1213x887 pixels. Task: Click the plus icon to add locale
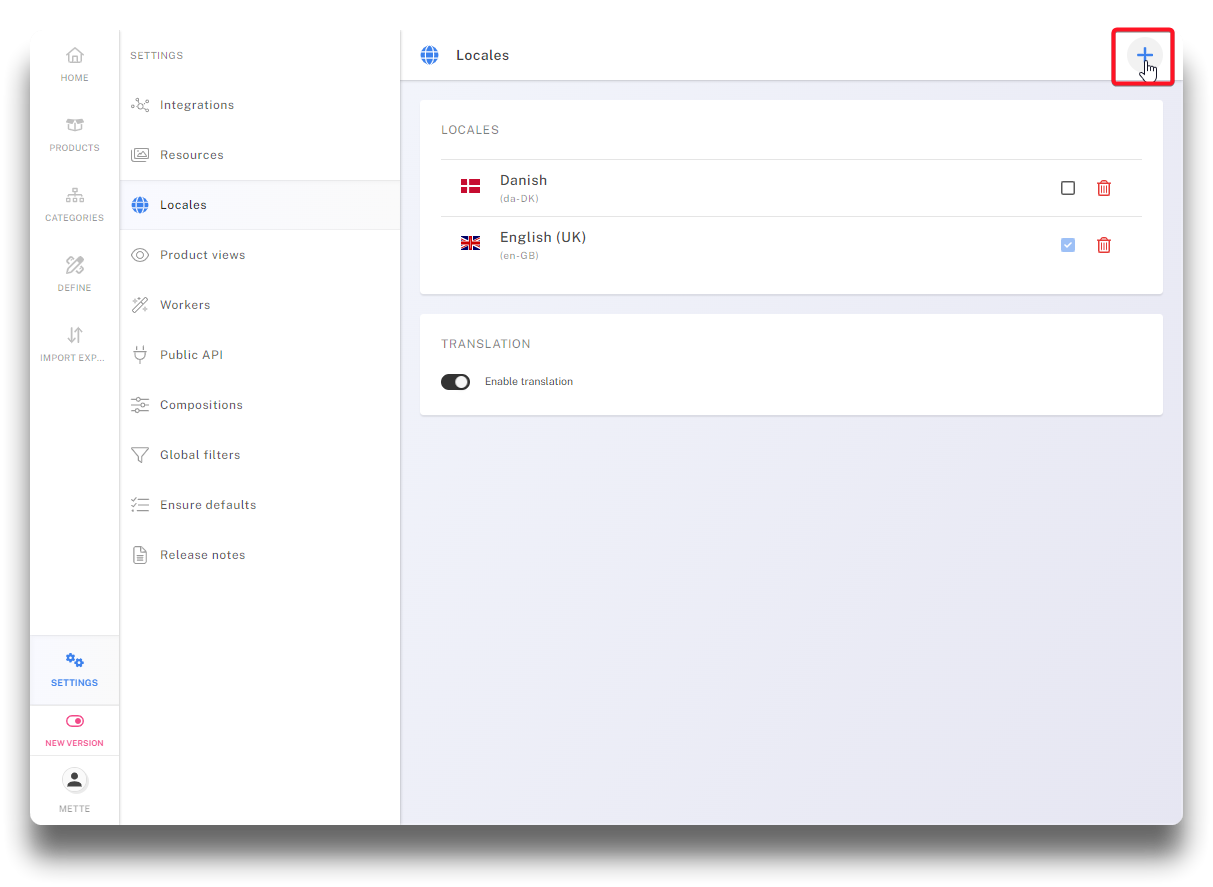[1144, 55]
